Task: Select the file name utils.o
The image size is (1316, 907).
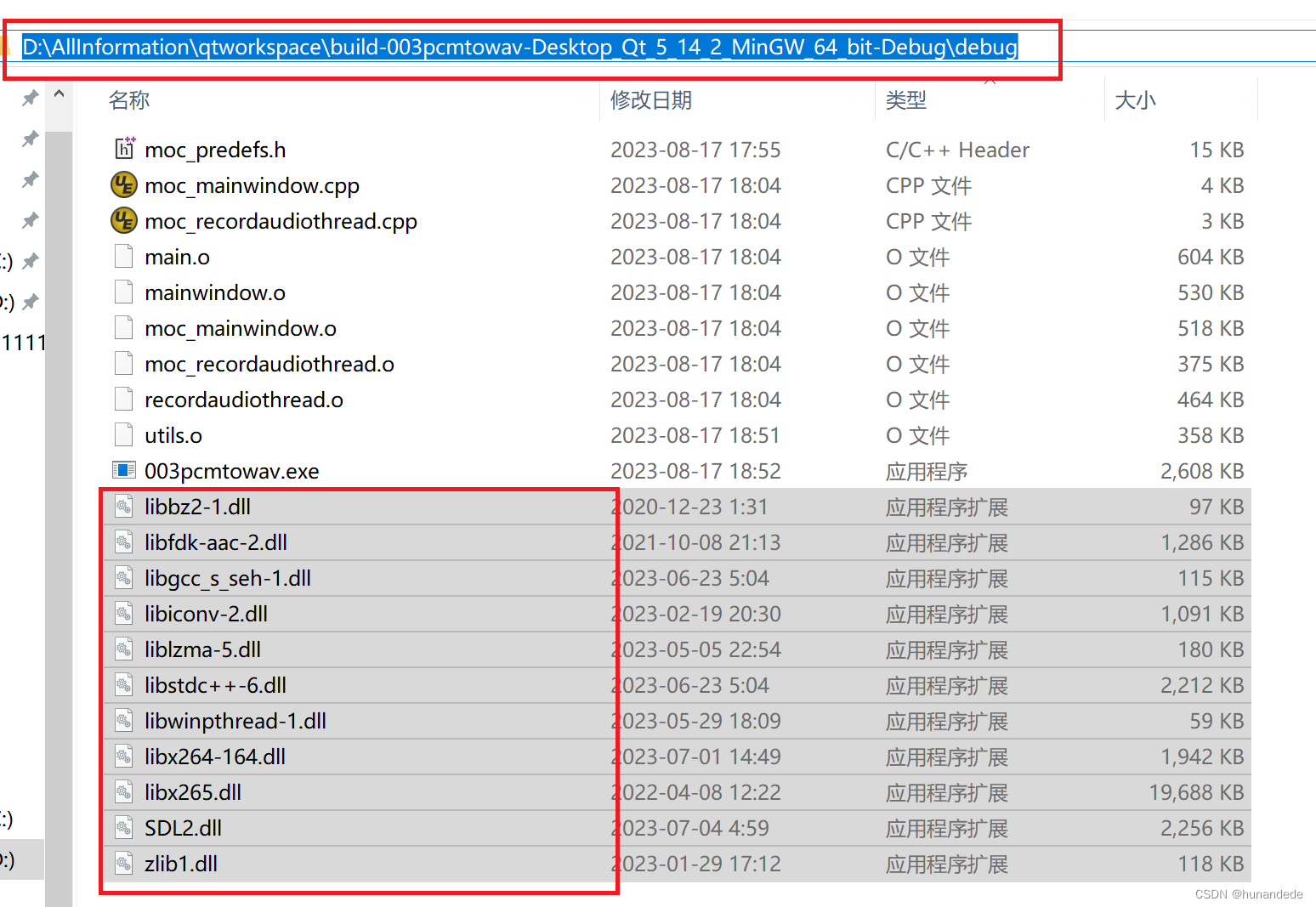Action: pos(173,435)
